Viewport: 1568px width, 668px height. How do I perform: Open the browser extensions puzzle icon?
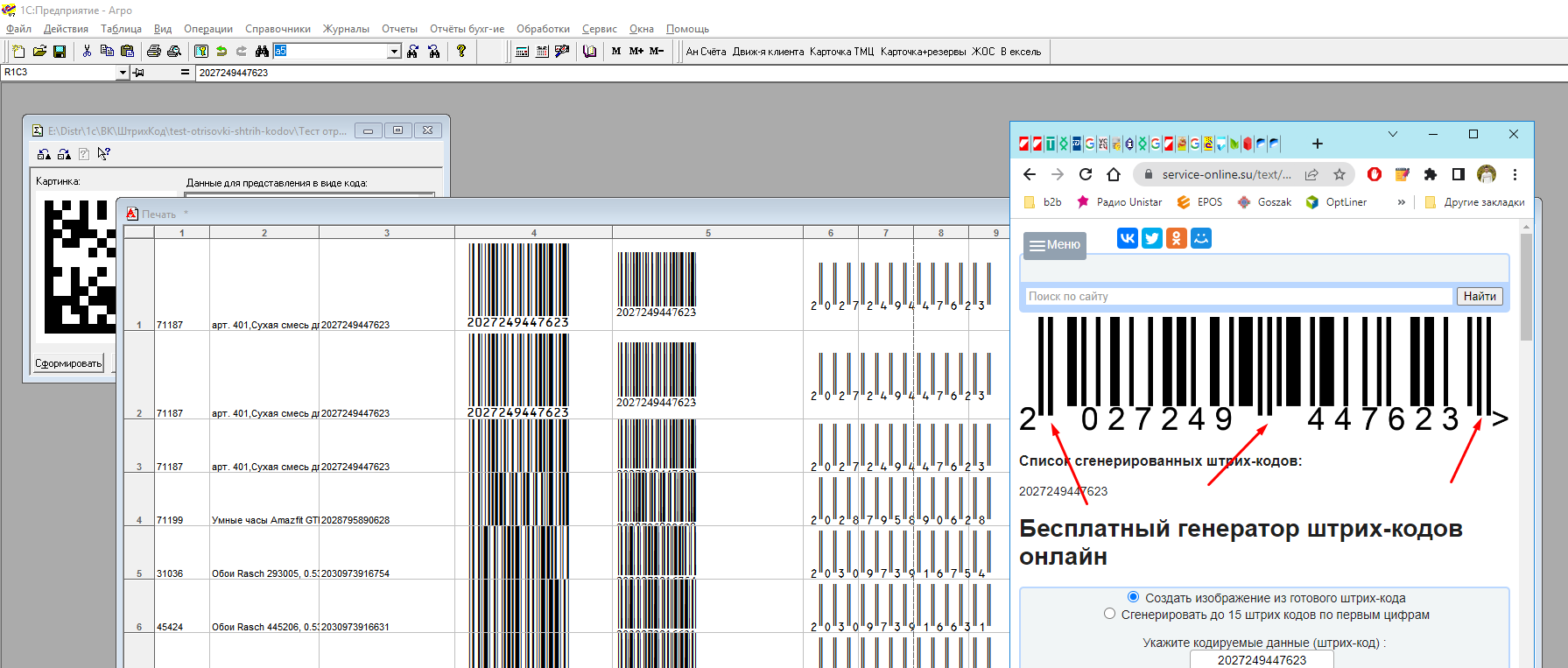tap(1431, 174)
